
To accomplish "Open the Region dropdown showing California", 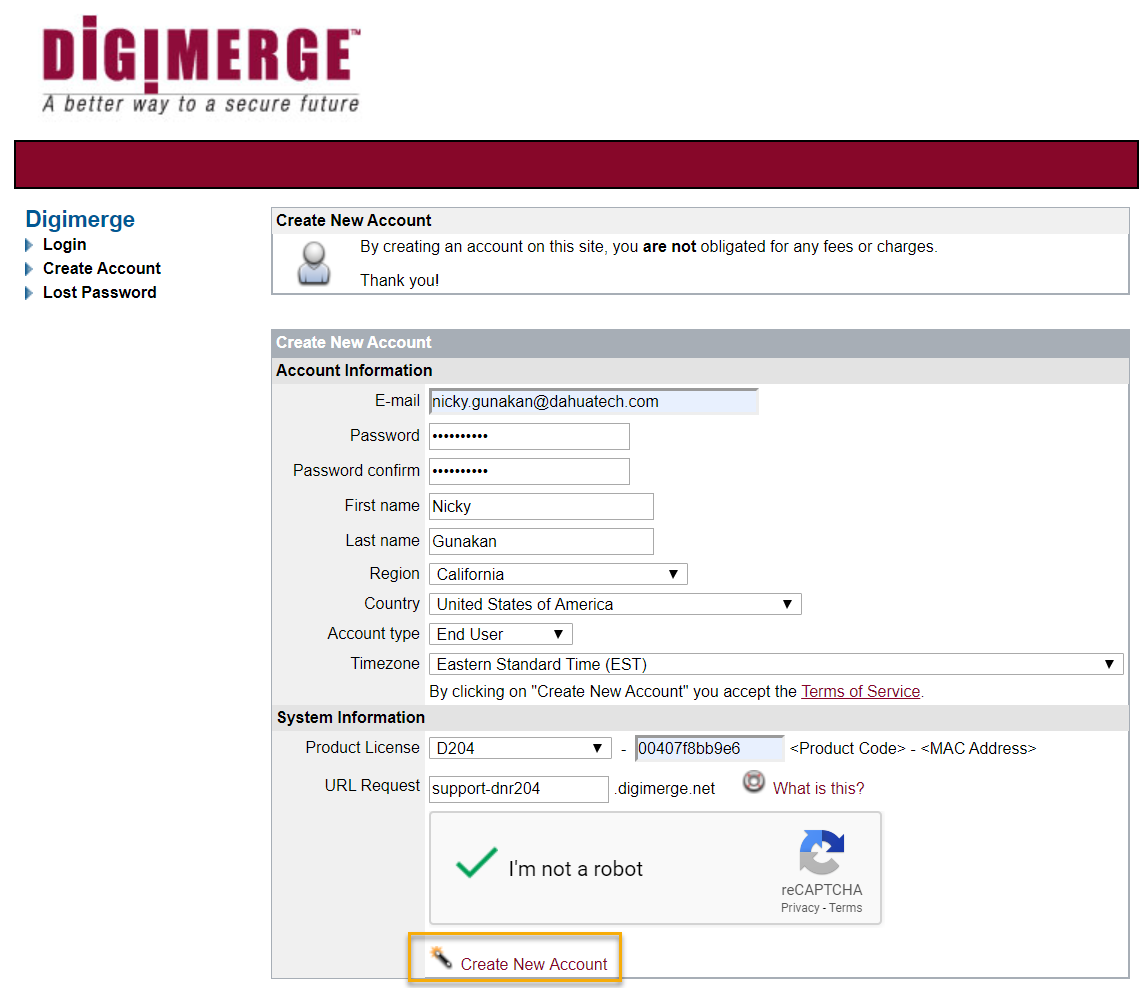I will 558,574.
